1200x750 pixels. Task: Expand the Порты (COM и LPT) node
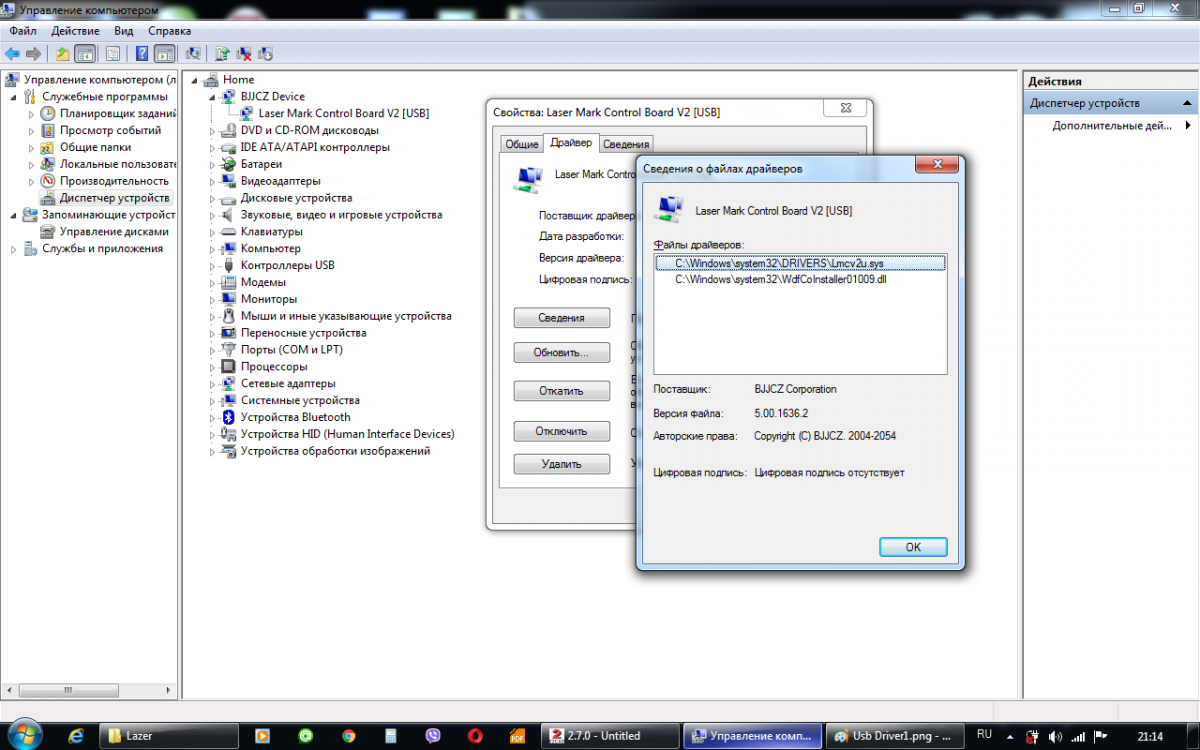213,350
